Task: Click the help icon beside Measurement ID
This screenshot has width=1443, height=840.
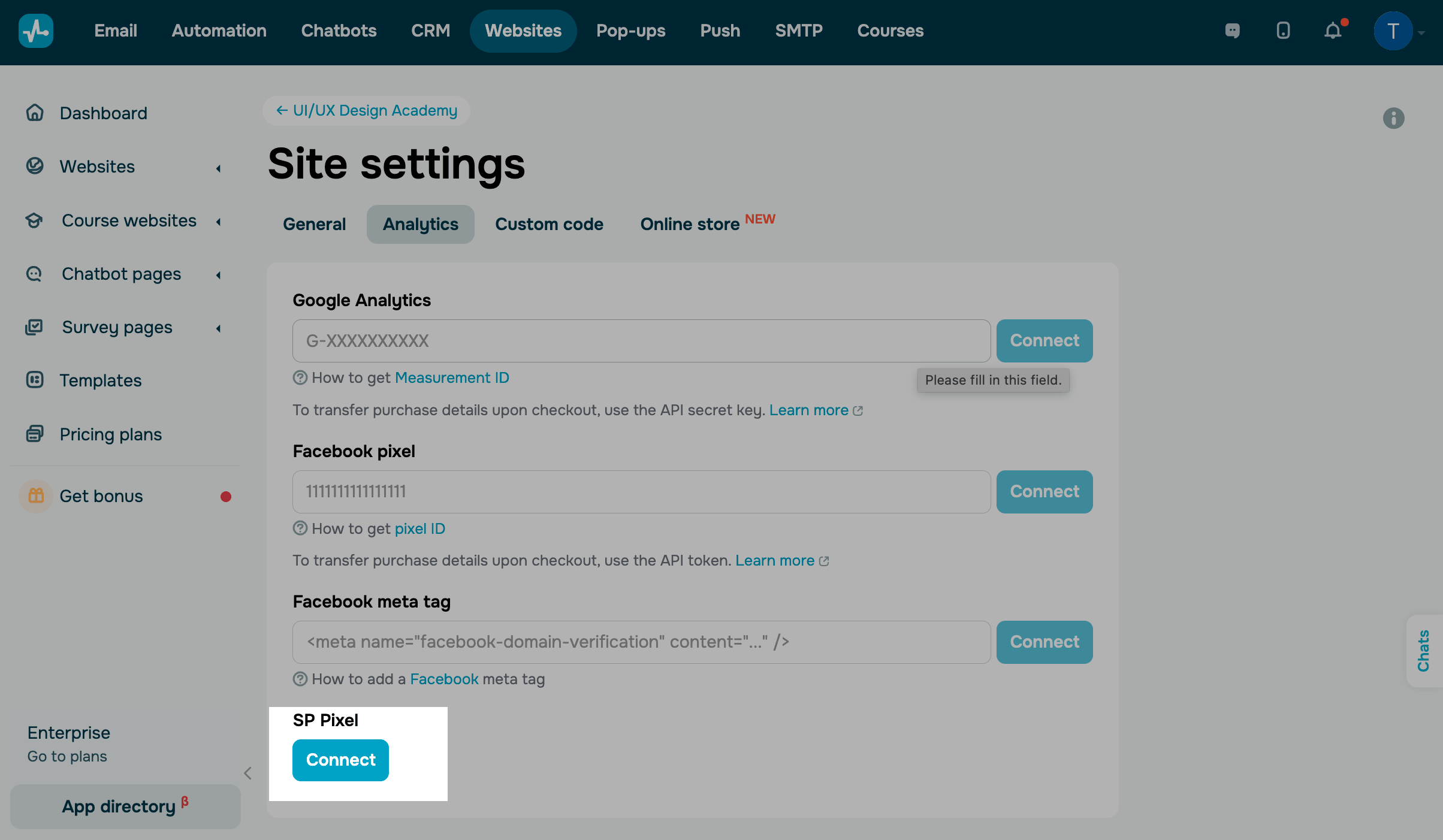Action: tap(300, 377)
